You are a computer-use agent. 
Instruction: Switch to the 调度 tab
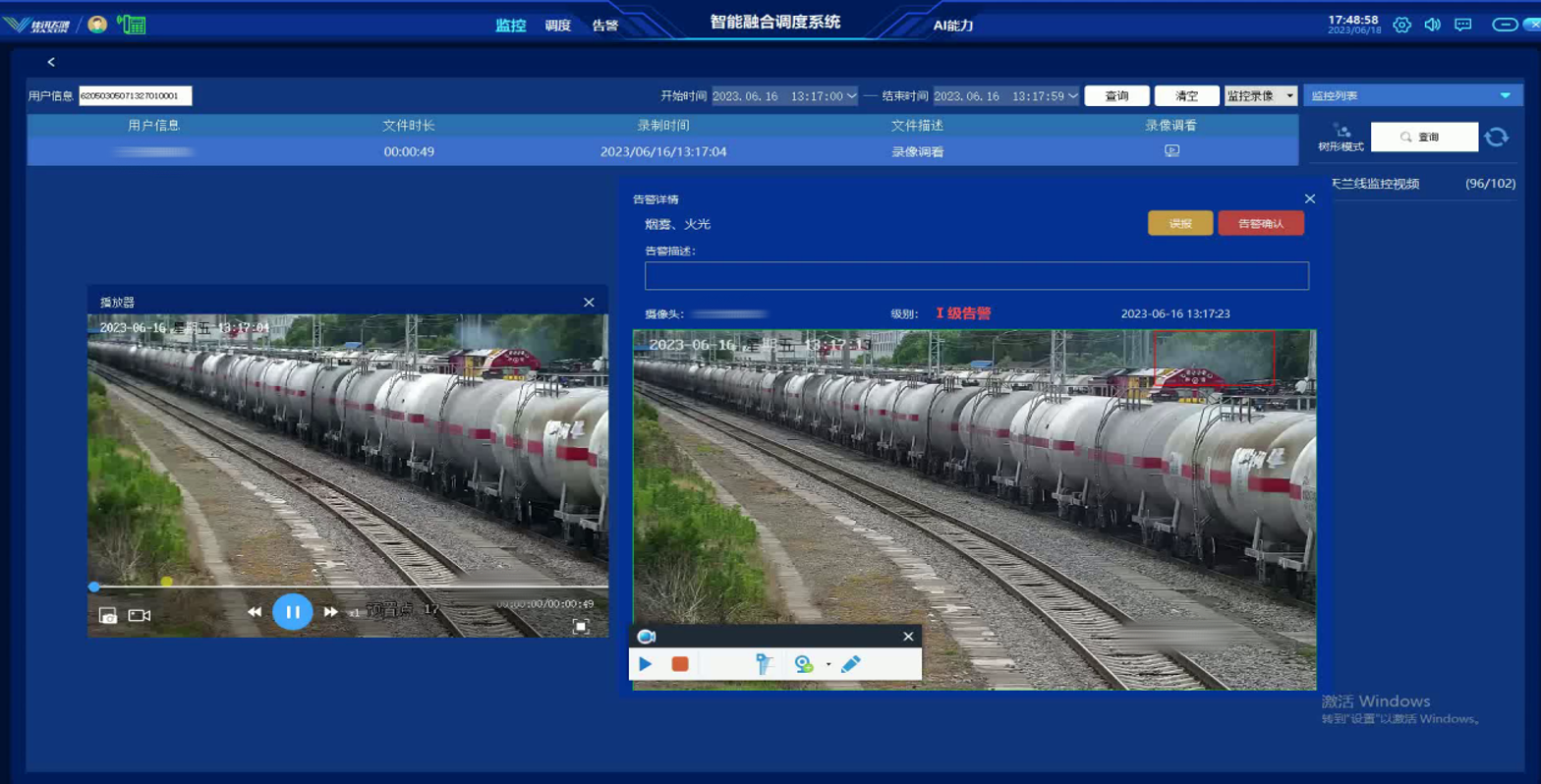click(x=557, y=26)
